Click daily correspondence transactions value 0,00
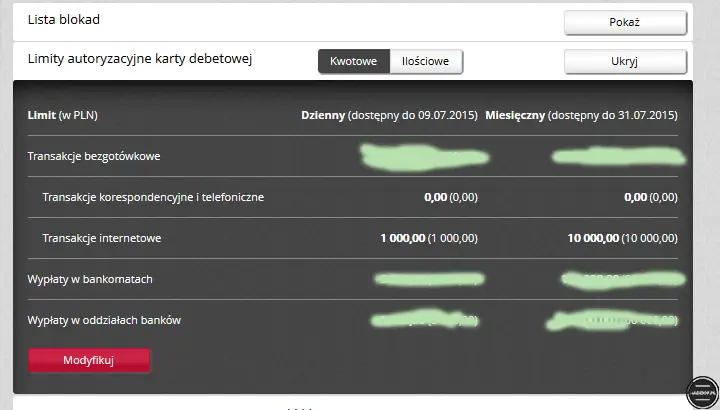The image size is (720, 410). coord(450,197)
